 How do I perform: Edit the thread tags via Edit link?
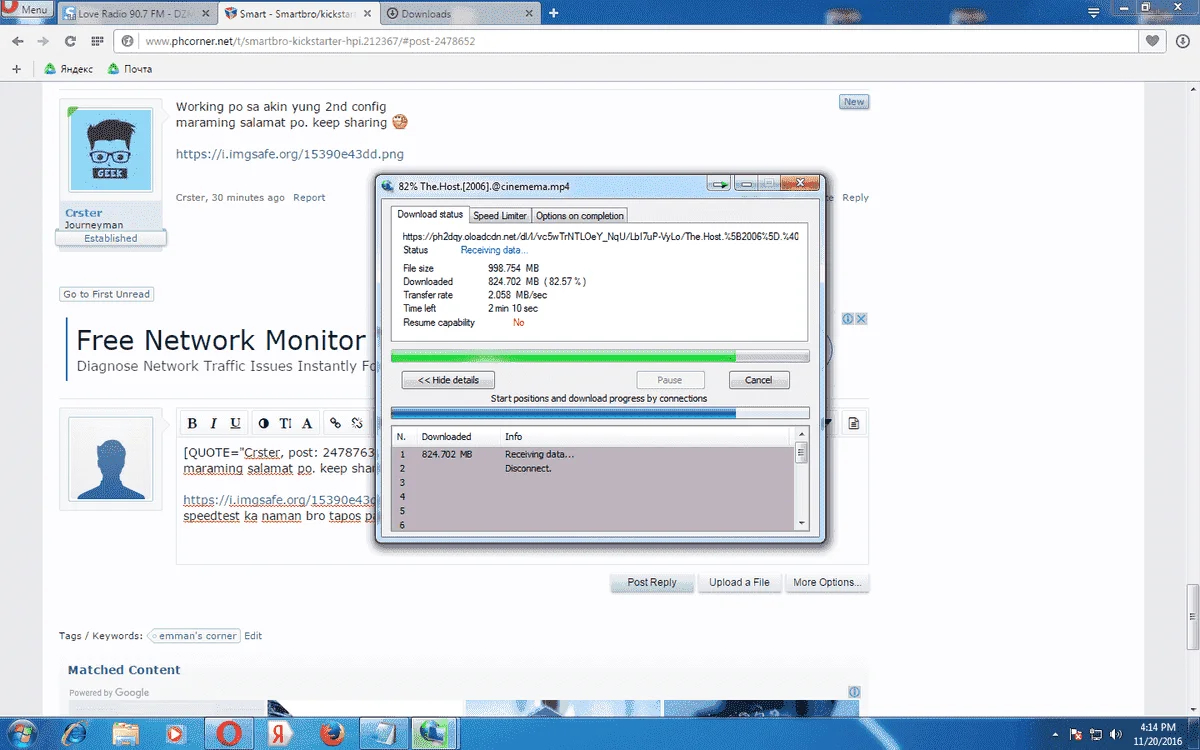click(x=254, y=636)
